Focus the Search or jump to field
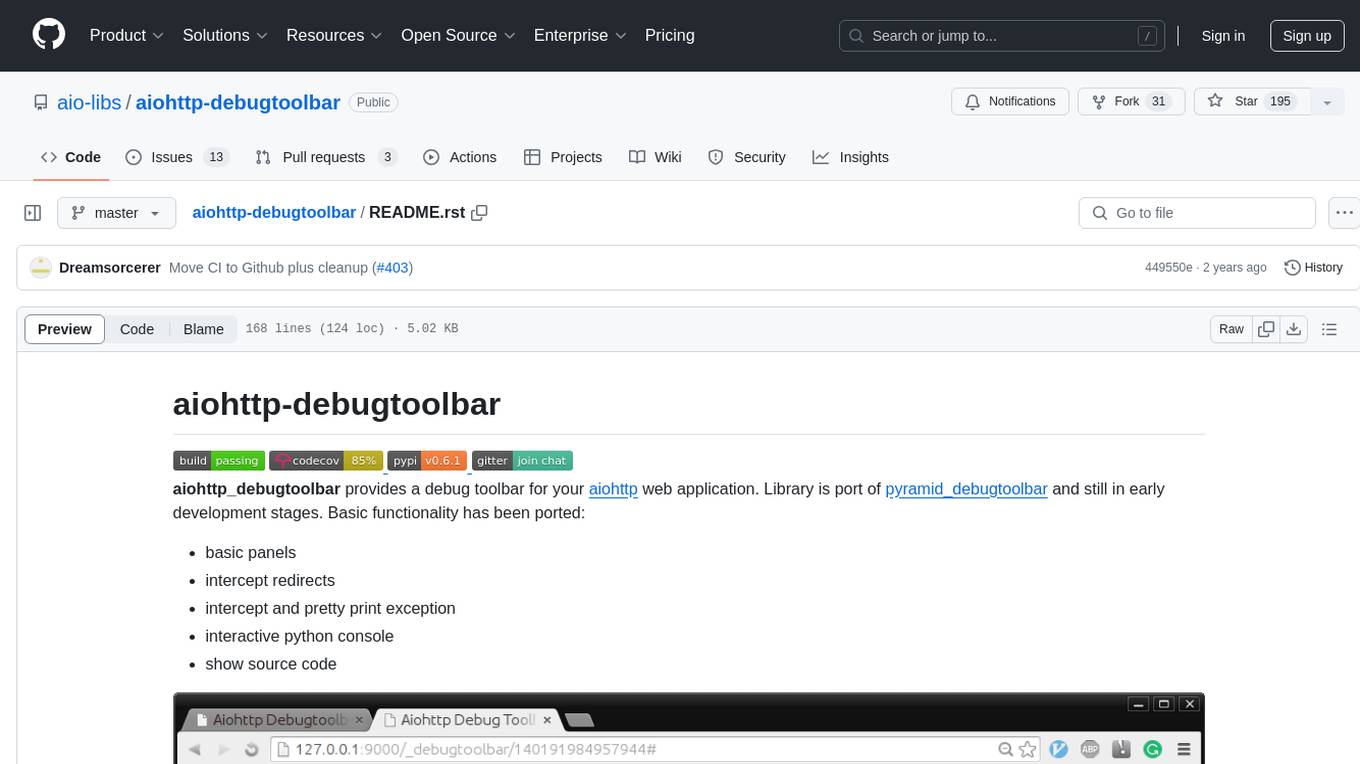1360x764 pixels. tap(1003, 36)
